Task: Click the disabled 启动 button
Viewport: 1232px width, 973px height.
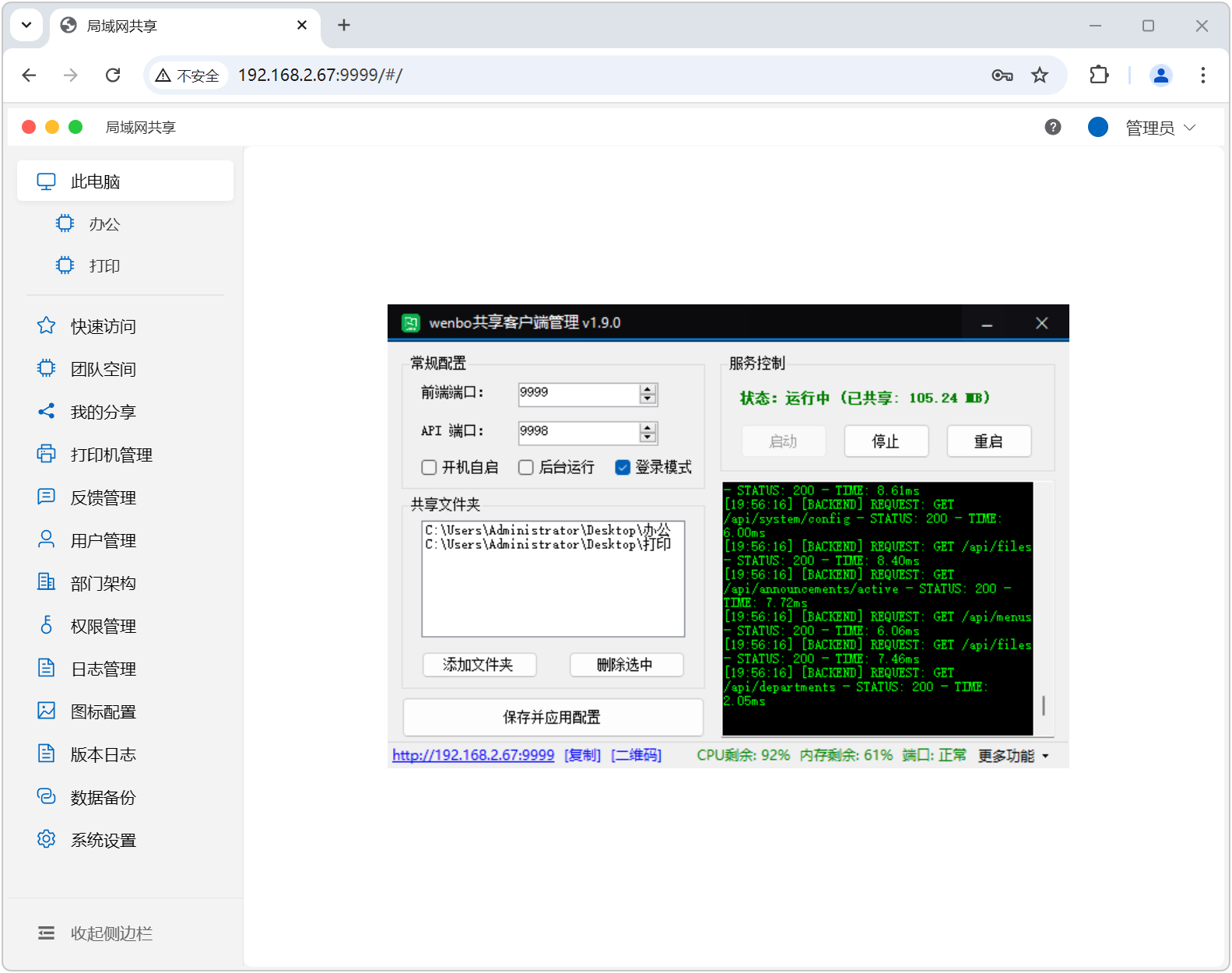Action: (783, 441)
